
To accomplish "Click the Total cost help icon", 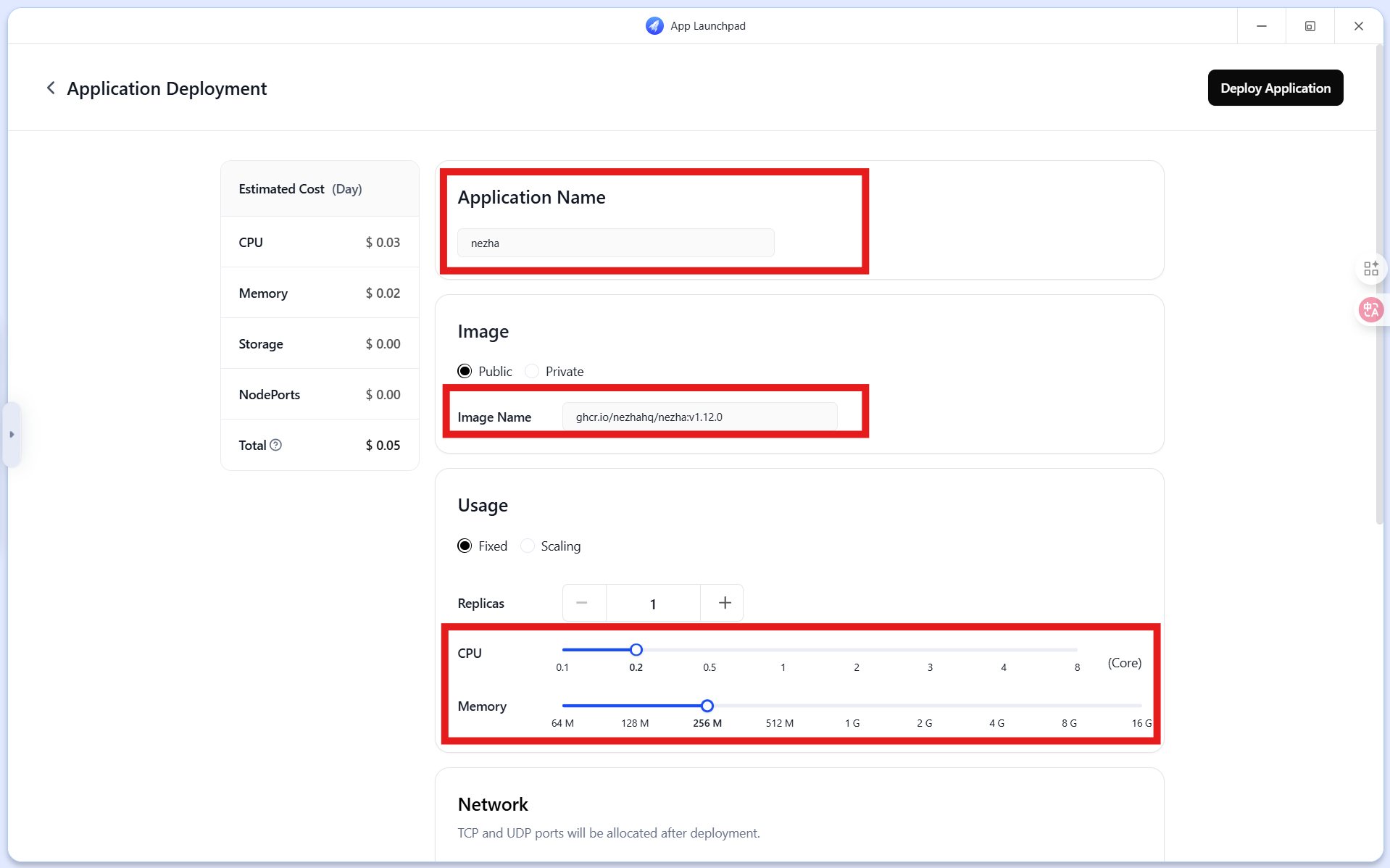I will pos(275,445).
